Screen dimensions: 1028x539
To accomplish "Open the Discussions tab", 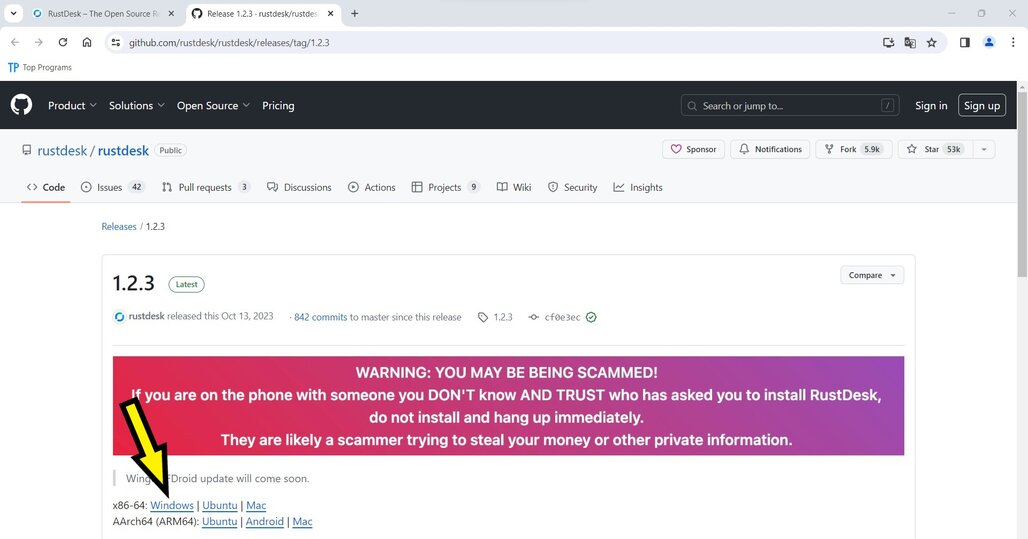I will point(299,188).
